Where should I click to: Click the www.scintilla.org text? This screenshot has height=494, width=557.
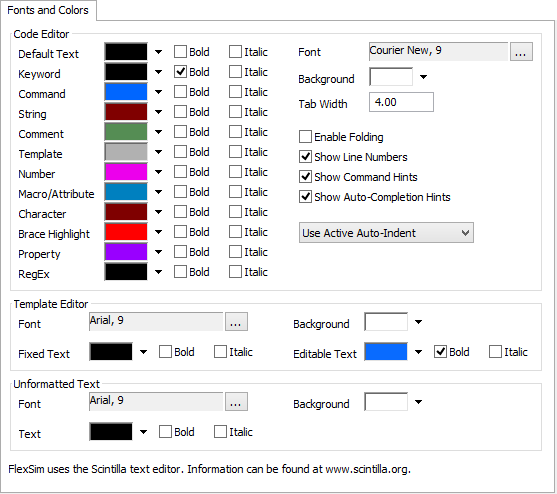(368, 469)
